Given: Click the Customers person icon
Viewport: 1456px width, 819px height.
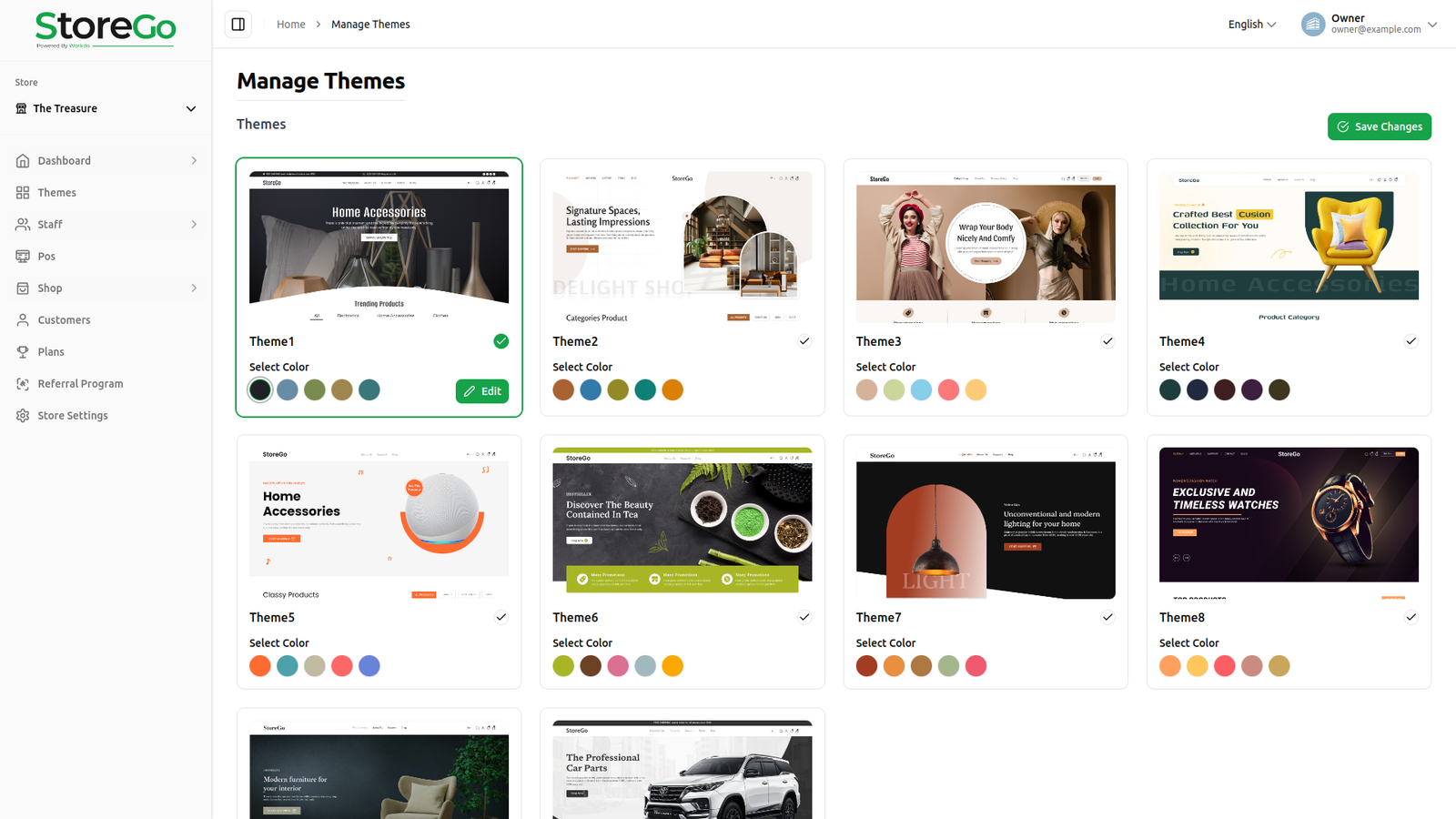Looking at the screenshot, I should (23, 320).
